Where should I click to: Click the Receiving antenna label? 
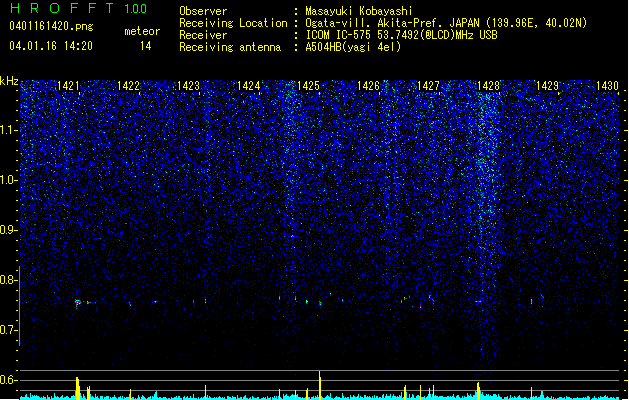[x=230, y=47]
